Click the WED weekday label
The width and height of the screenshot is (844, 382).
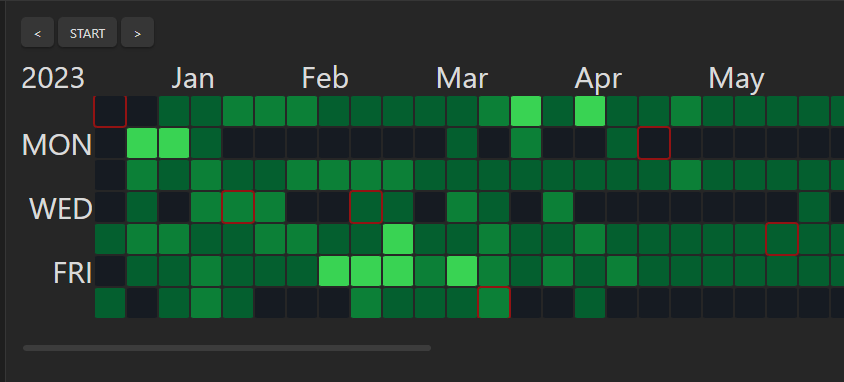60,209
